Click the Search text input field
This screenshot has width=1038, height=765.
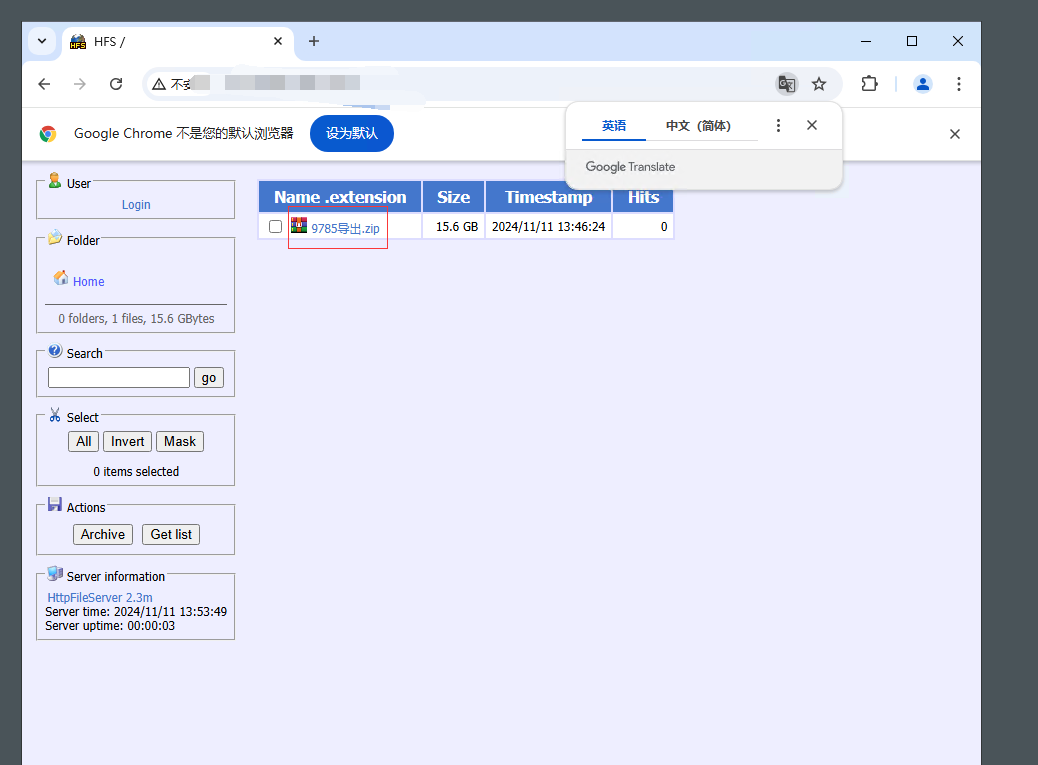click(119, 378)
